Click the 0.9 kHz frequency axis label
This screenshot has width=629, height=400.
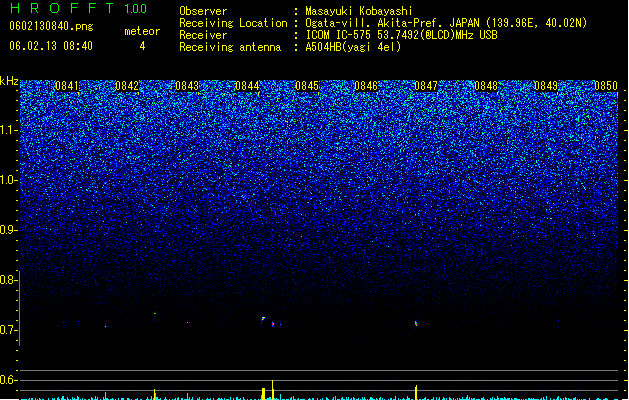point(8,230)
